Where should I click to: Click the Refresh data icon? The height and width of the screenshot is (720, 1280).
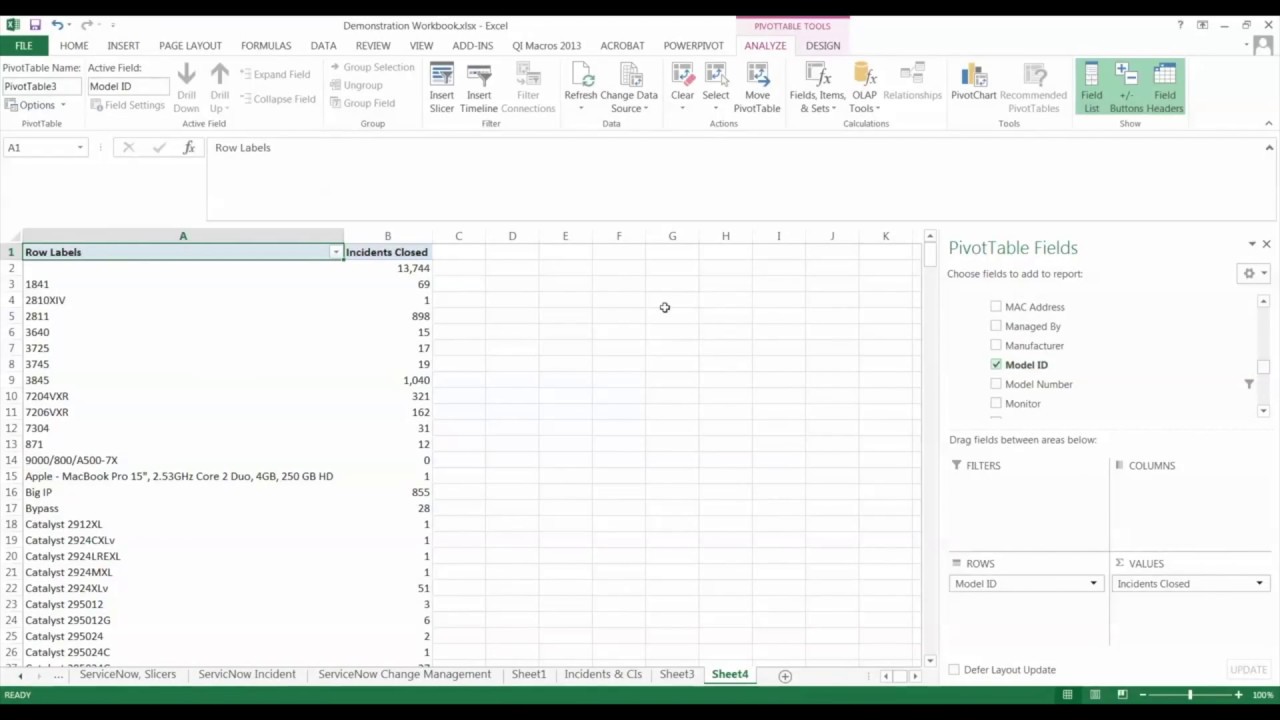(580, 78)
